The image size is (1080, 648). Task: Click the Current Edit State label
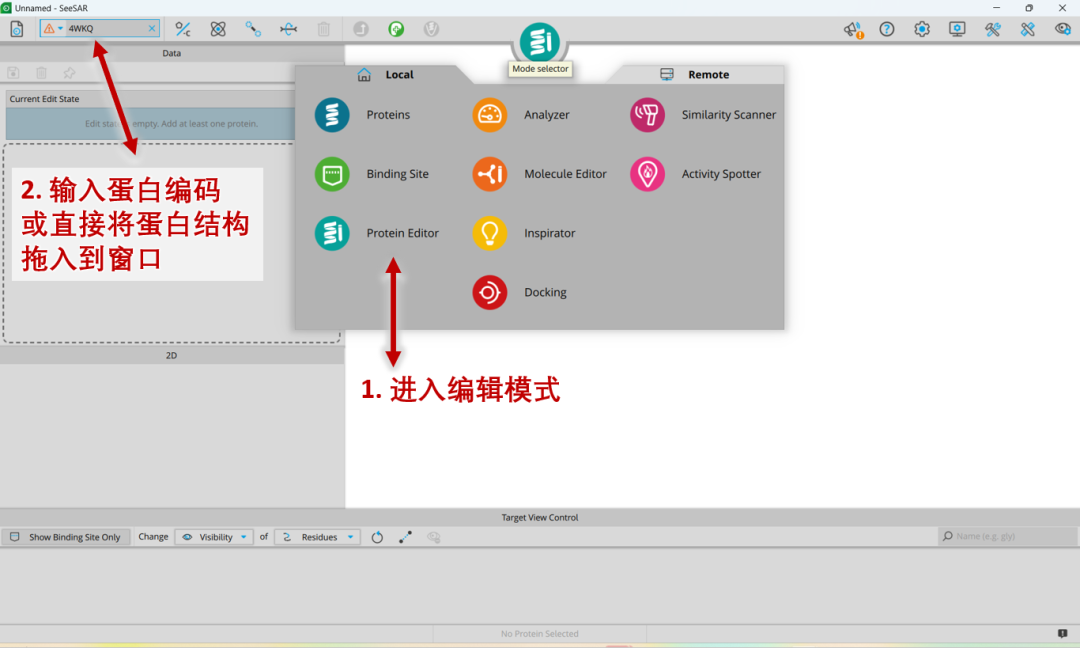(x=44, y=99)
